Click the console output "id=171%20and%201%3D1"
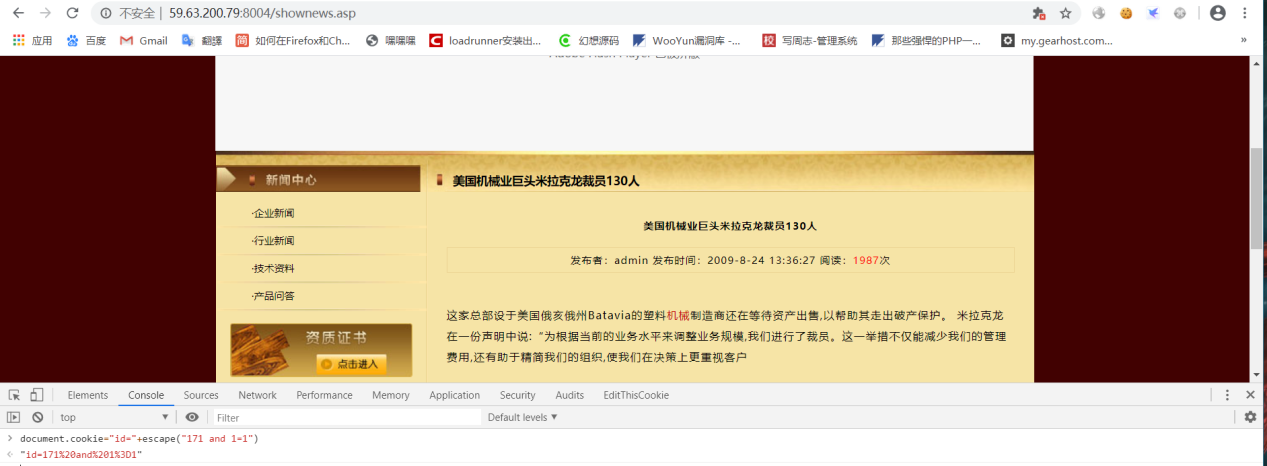The image size is (1267, 466). click(81, 455)
